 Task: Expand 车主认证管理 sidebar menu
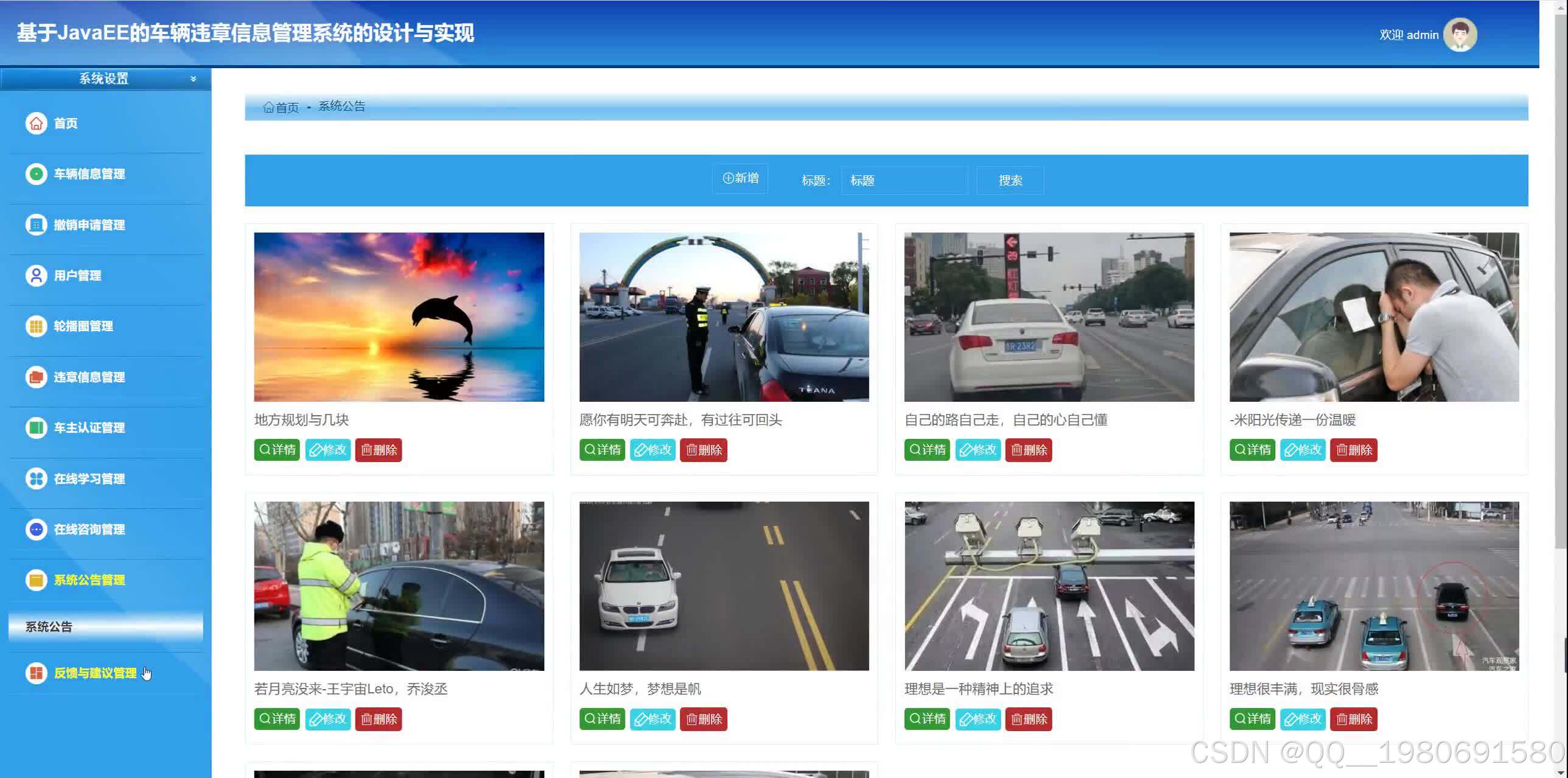(89, 428)
